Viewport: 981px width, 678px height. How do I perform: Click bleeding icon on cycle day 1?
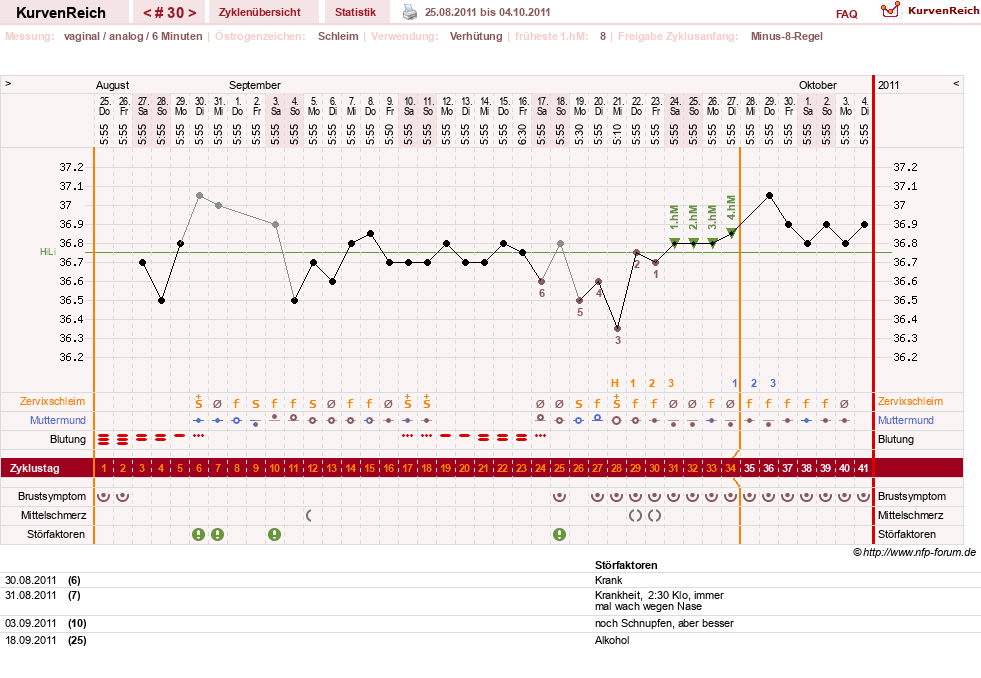(x=104, y=440)
